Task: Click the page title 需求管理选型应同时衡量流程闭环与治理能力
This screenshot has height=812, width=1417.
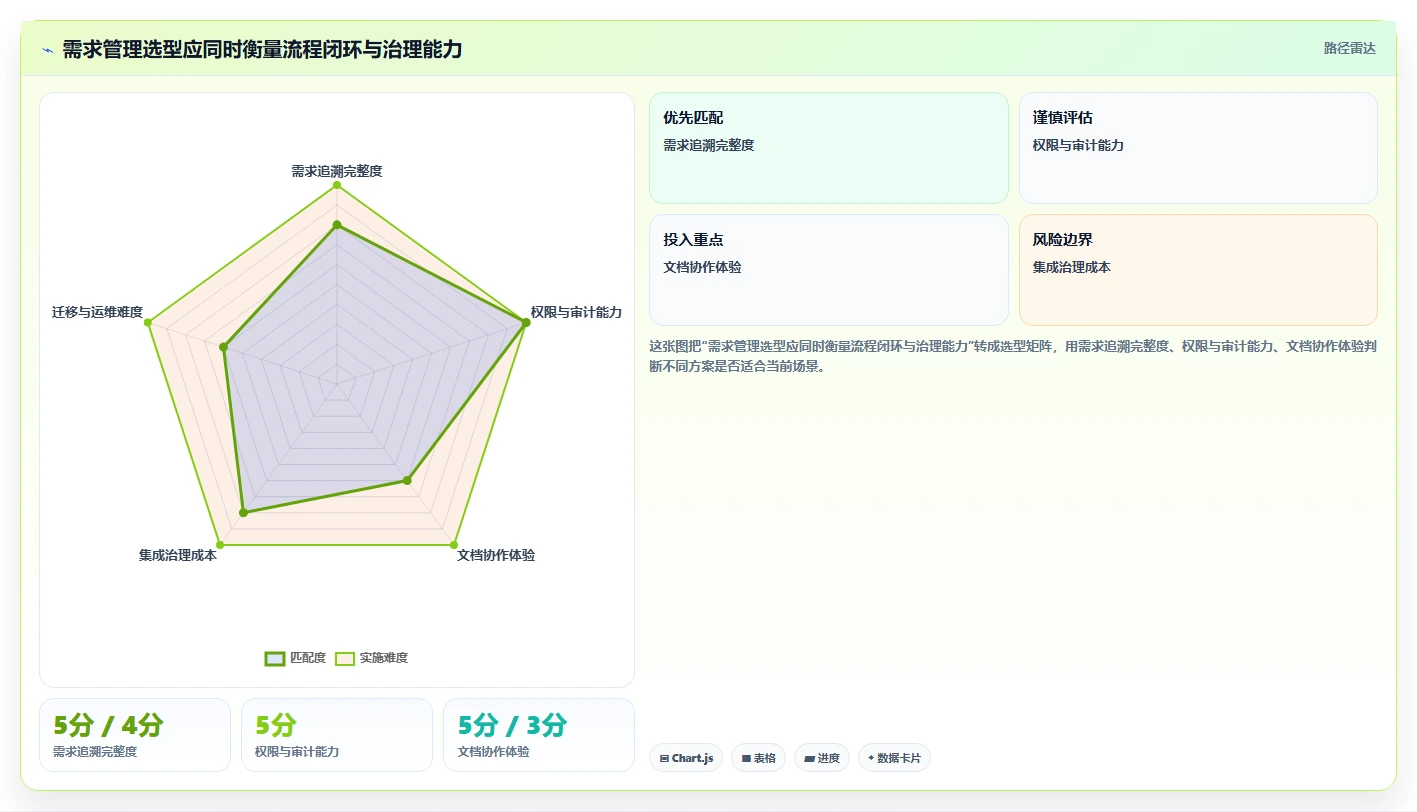Action: [262, 49]
